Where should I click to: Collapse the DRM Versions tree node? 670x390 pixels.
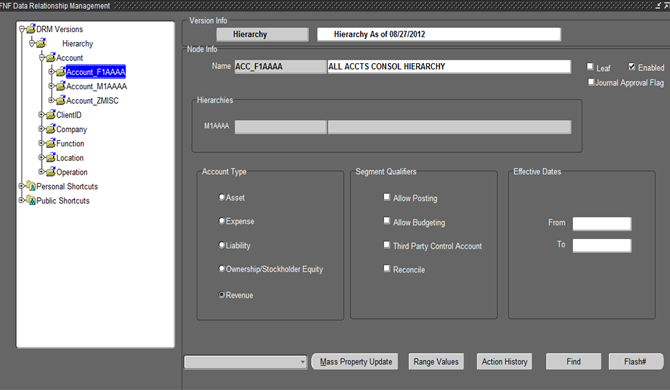(x=22, y=29)
